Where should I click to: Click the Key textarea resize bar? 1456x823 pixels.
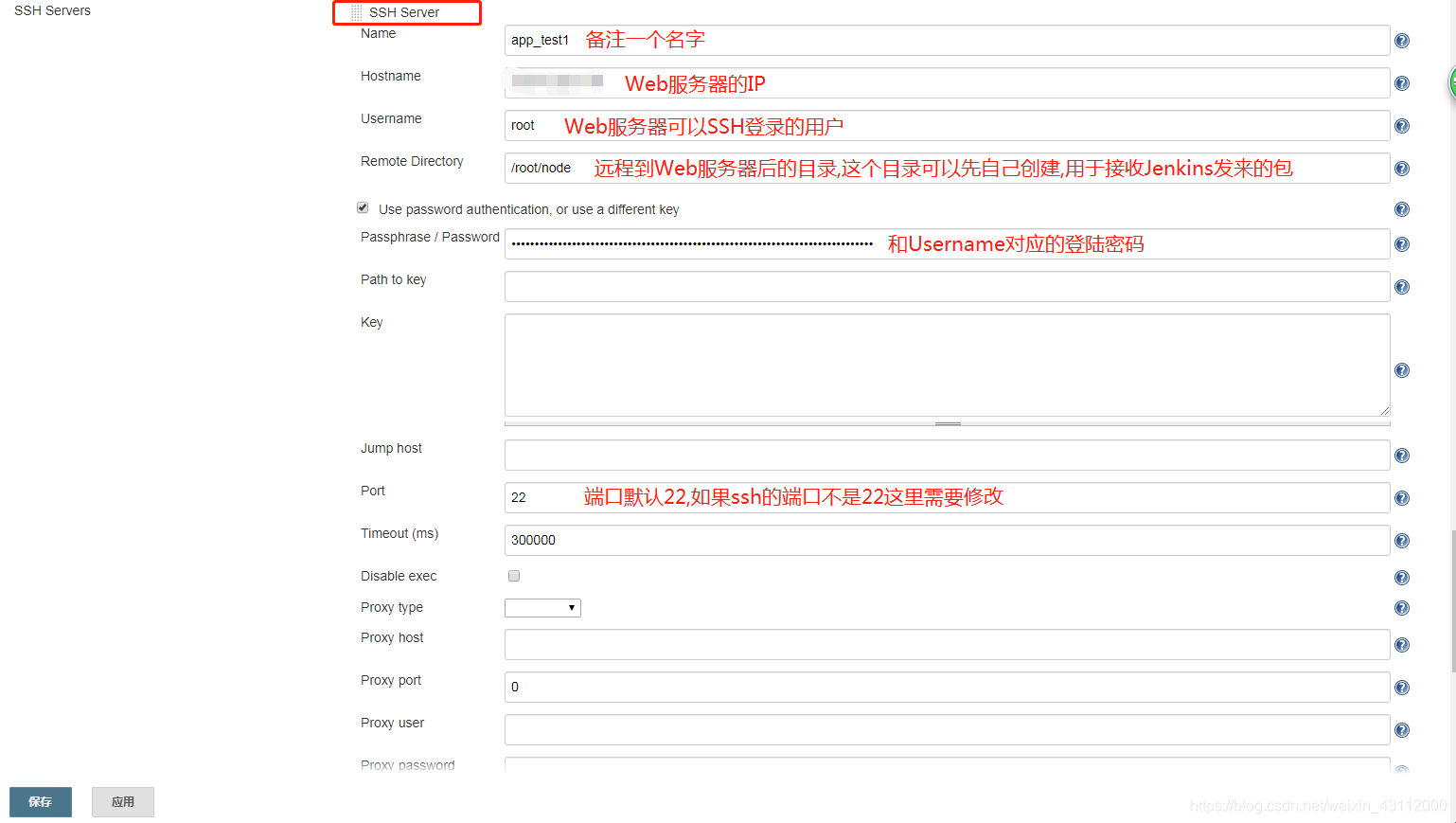point(947,423)
